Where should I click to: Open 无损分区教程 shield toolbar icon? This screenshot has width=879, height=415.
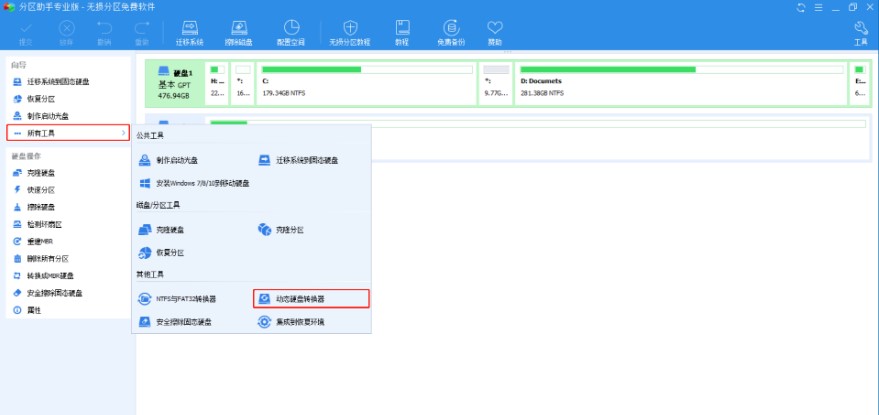point(350,33)
